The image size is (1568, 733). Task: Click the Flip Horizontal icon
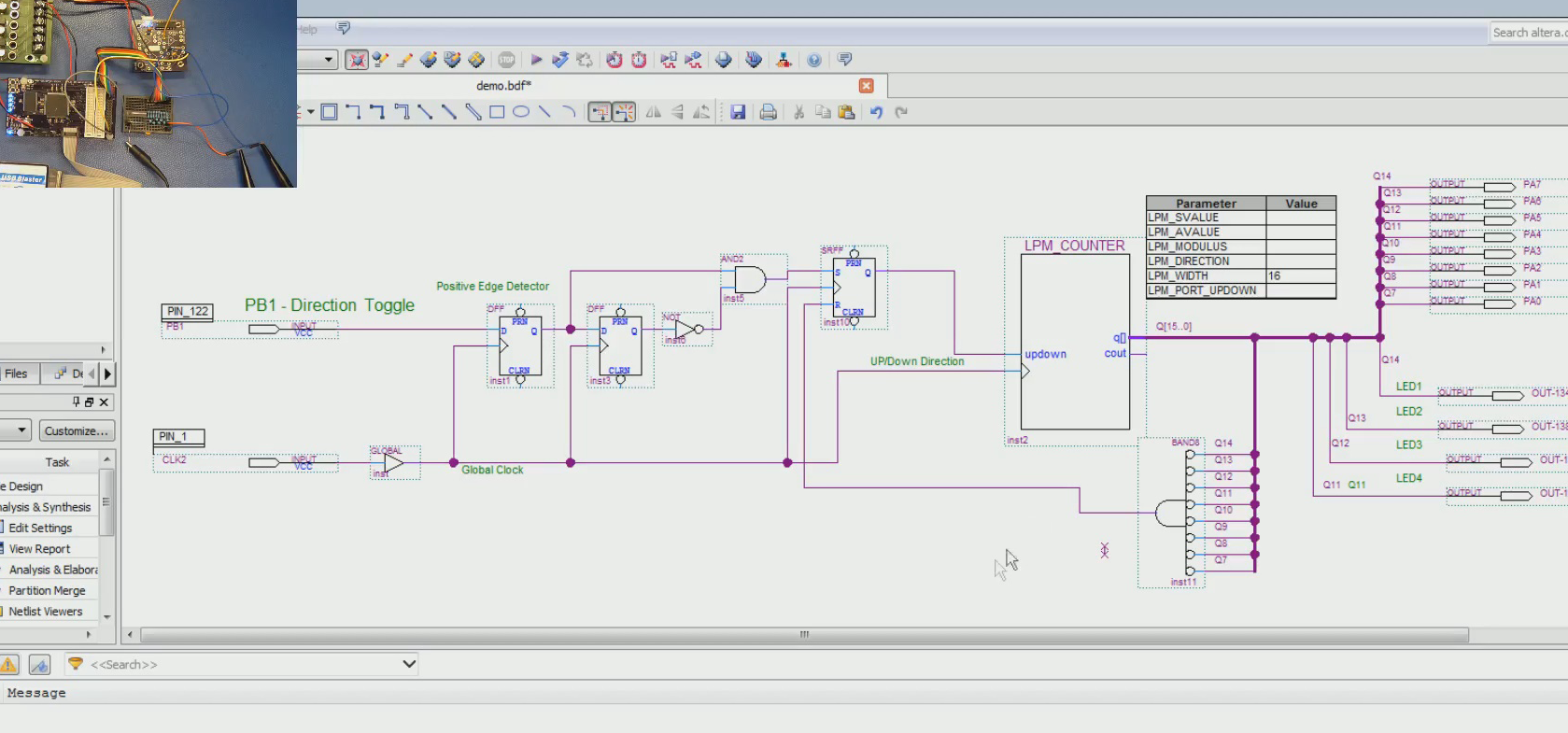point(654,112)
